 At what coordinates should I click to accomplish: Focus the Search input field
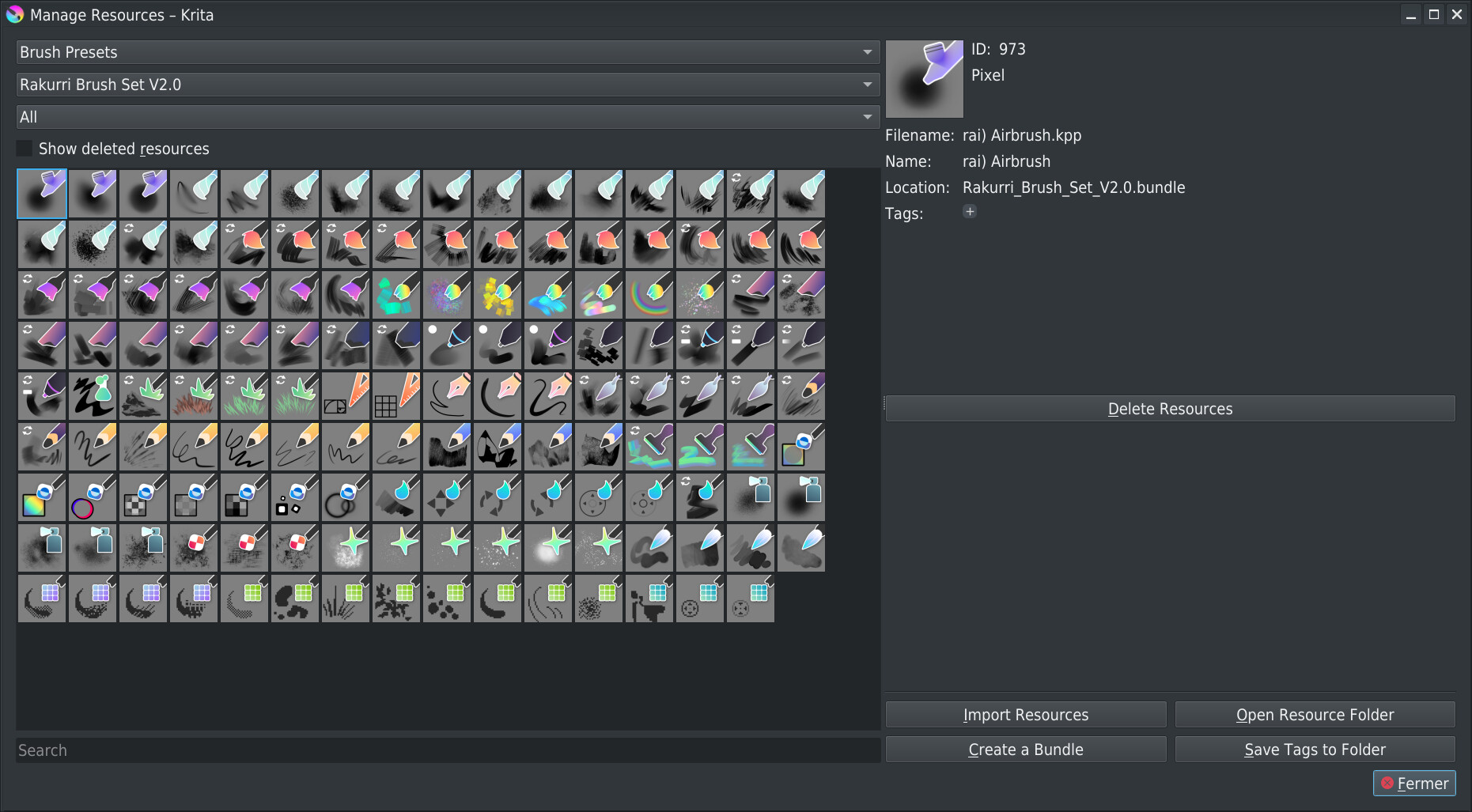pos(448,750)
